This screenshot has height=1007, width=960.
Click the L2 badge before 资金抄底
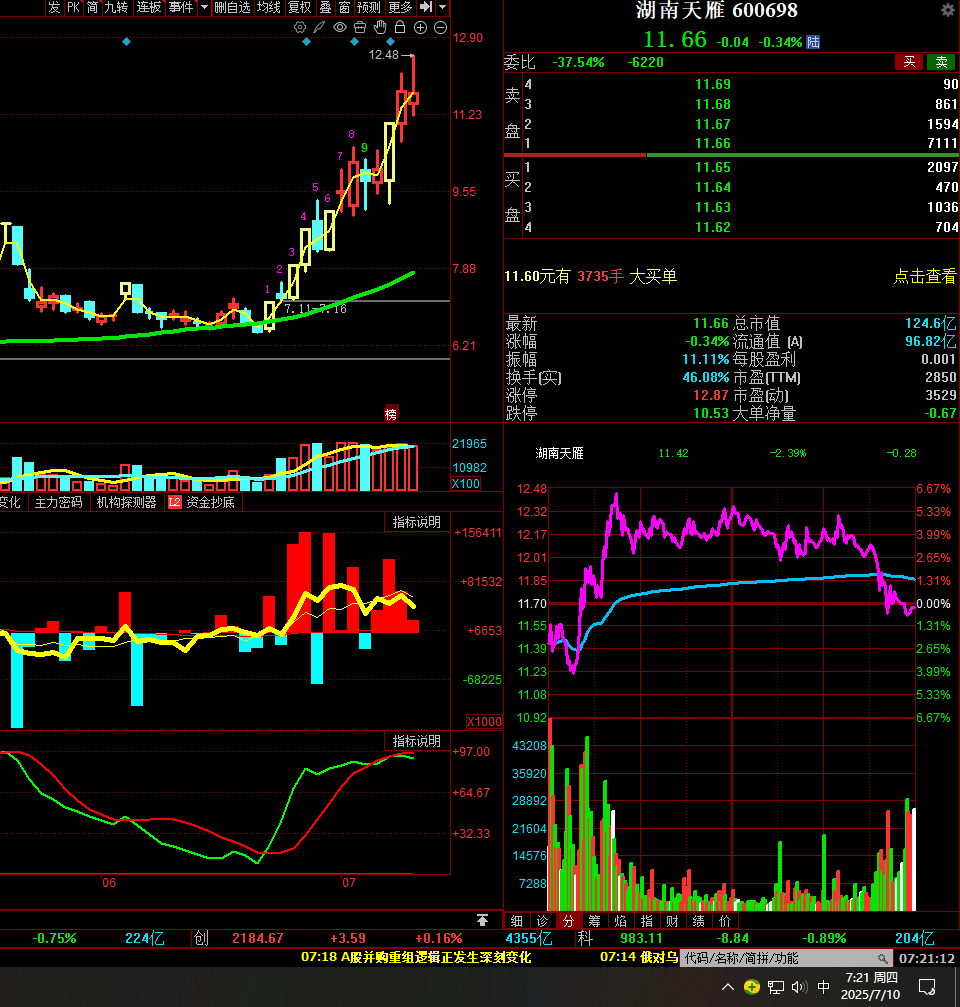pos(174,502)
